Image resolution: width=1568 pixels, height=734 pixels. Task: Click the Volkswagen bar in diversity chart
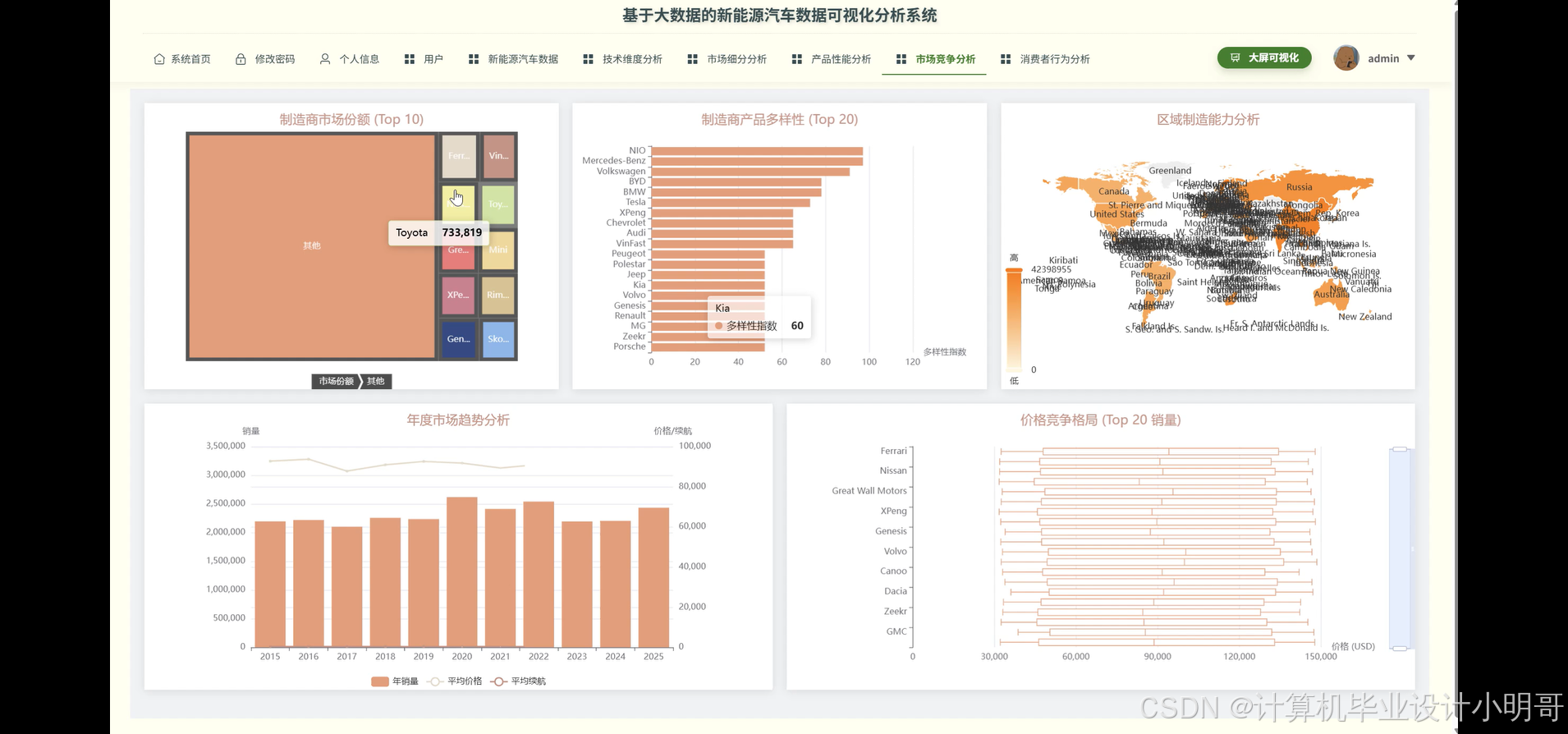click(750, 172)
